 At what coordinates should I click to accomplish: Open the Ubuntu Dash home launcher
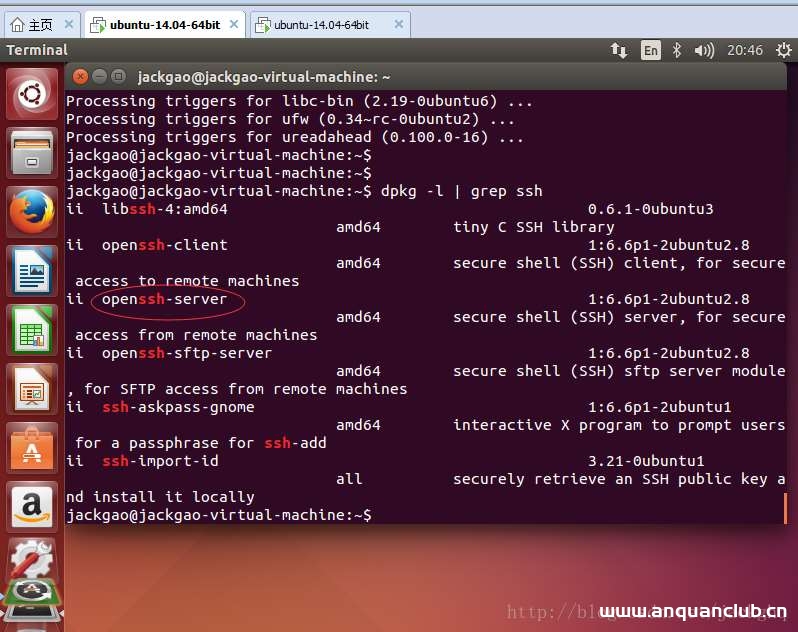click(x=32, y=95)
